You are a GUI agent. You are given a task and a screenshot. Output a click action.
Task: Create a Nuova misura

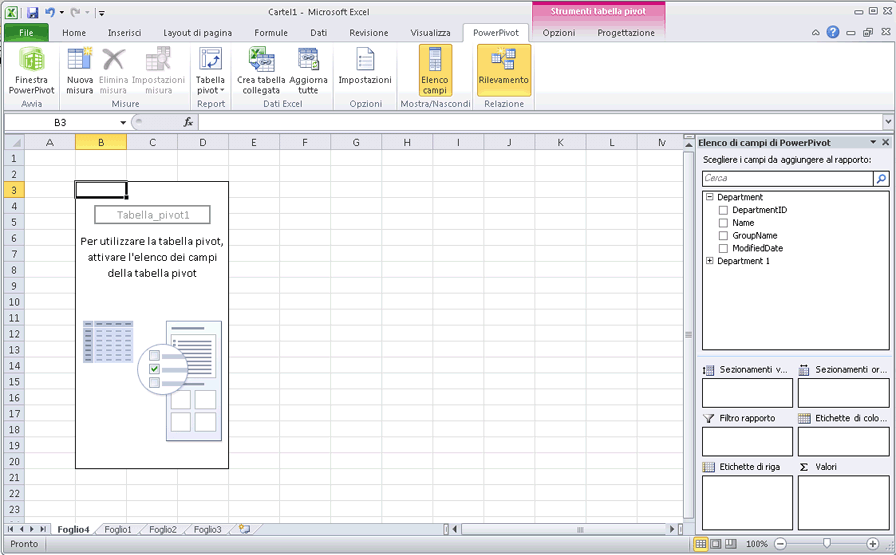[79, 70]
